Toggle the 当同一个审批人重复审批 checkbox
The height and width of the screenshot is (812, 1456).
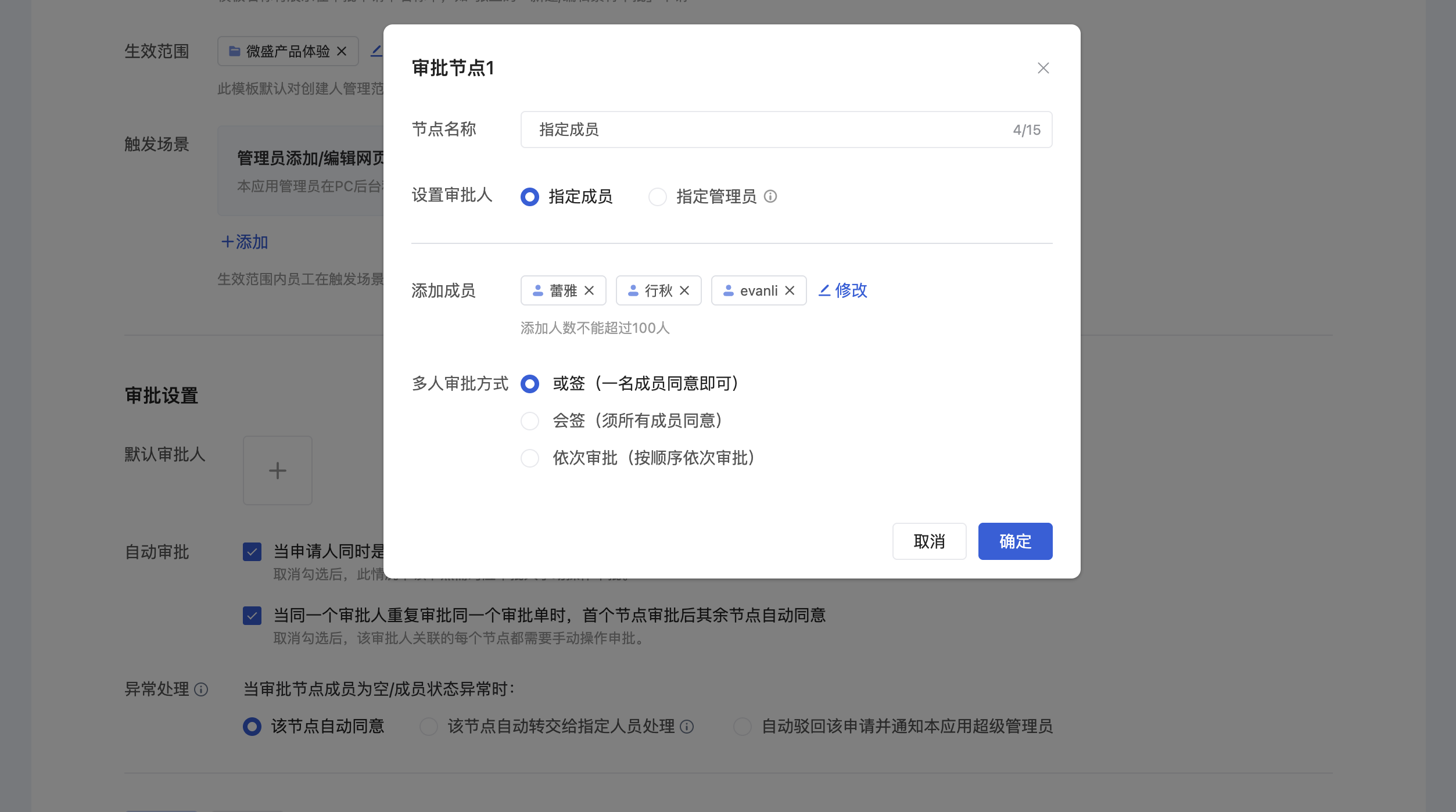(x=252, y=616)
